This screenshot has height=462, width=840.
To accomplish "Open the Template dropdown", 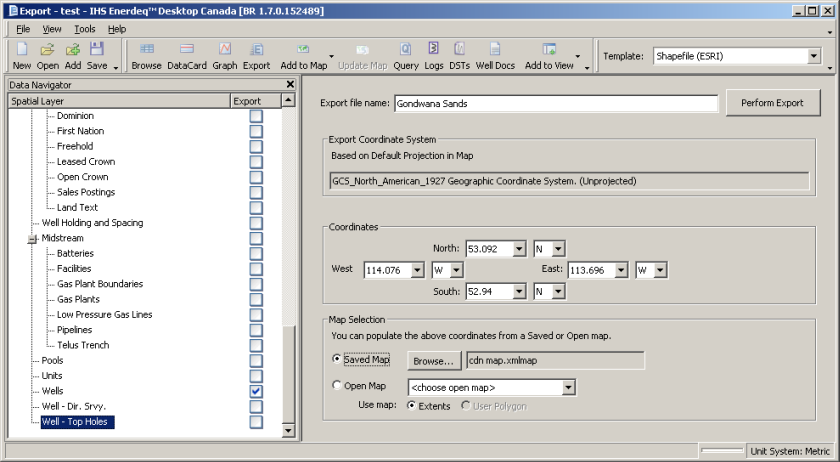I will [813, 56].
